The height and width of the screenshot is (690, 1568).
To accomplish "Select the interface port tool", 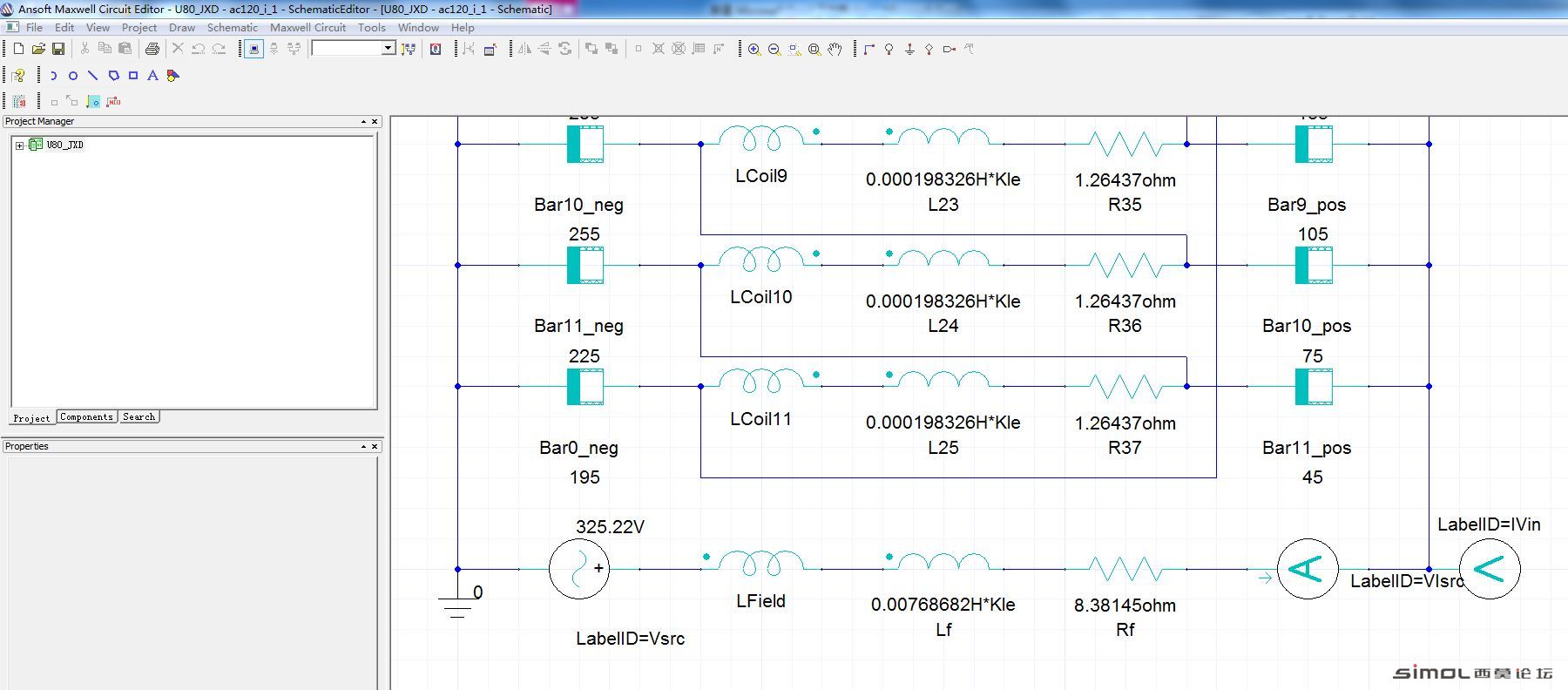I will (x=950, y=49).
